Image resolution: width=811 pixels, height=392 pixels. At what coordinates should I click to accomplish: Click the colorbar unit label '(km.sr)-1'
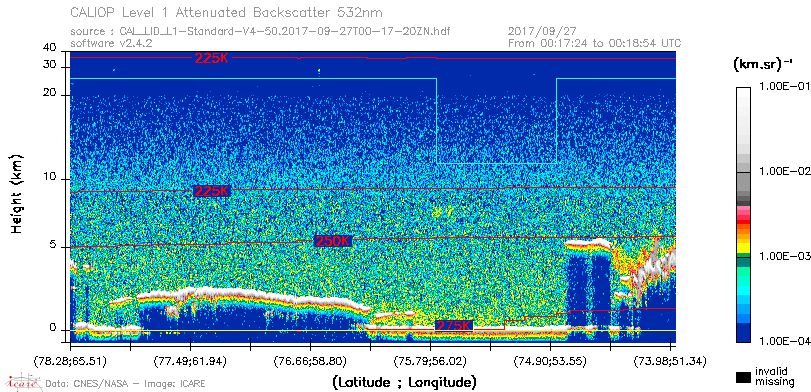763,65
